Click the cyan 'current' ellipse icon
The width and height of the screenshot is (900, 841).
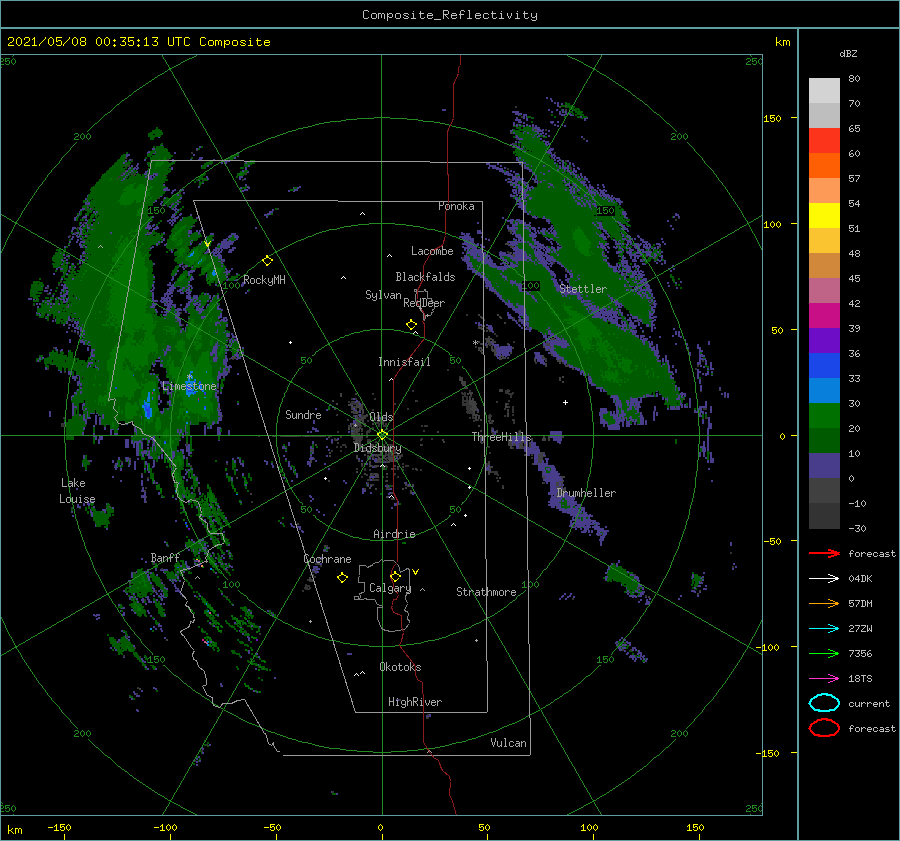point(824,703)
